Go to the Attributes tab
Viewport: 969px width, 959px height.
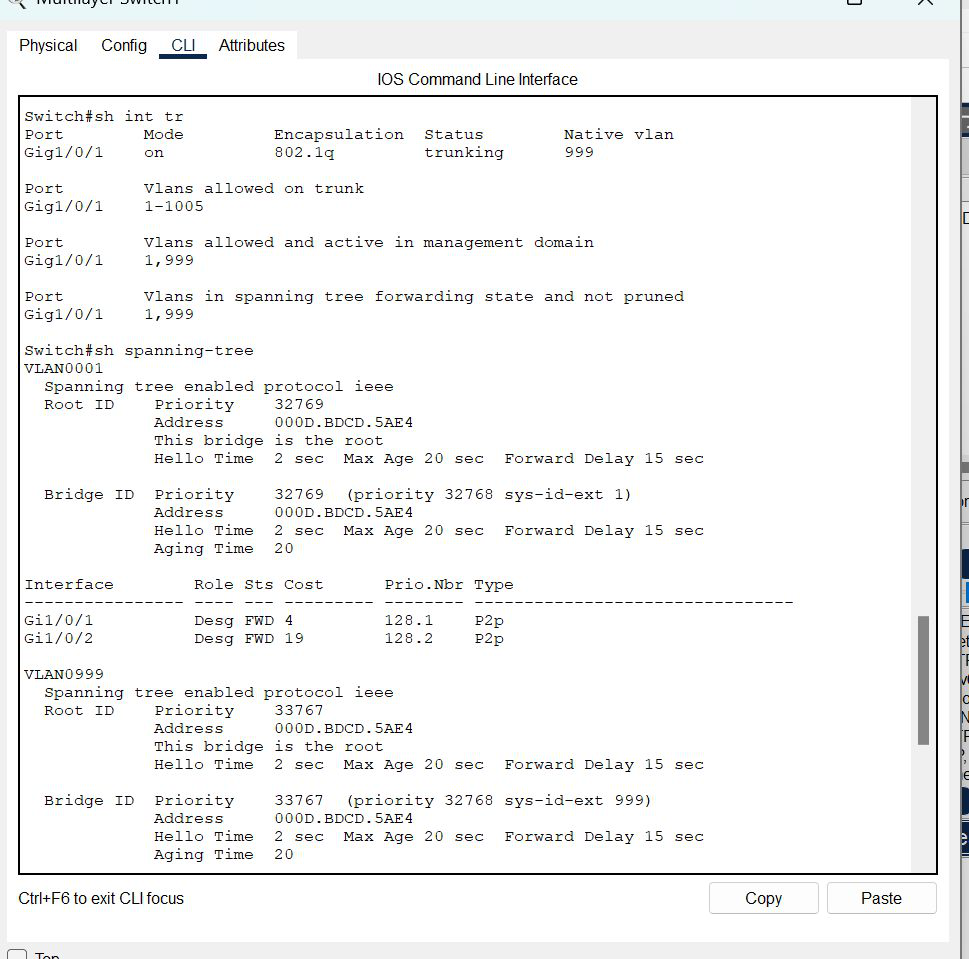(x=251, y=45)
